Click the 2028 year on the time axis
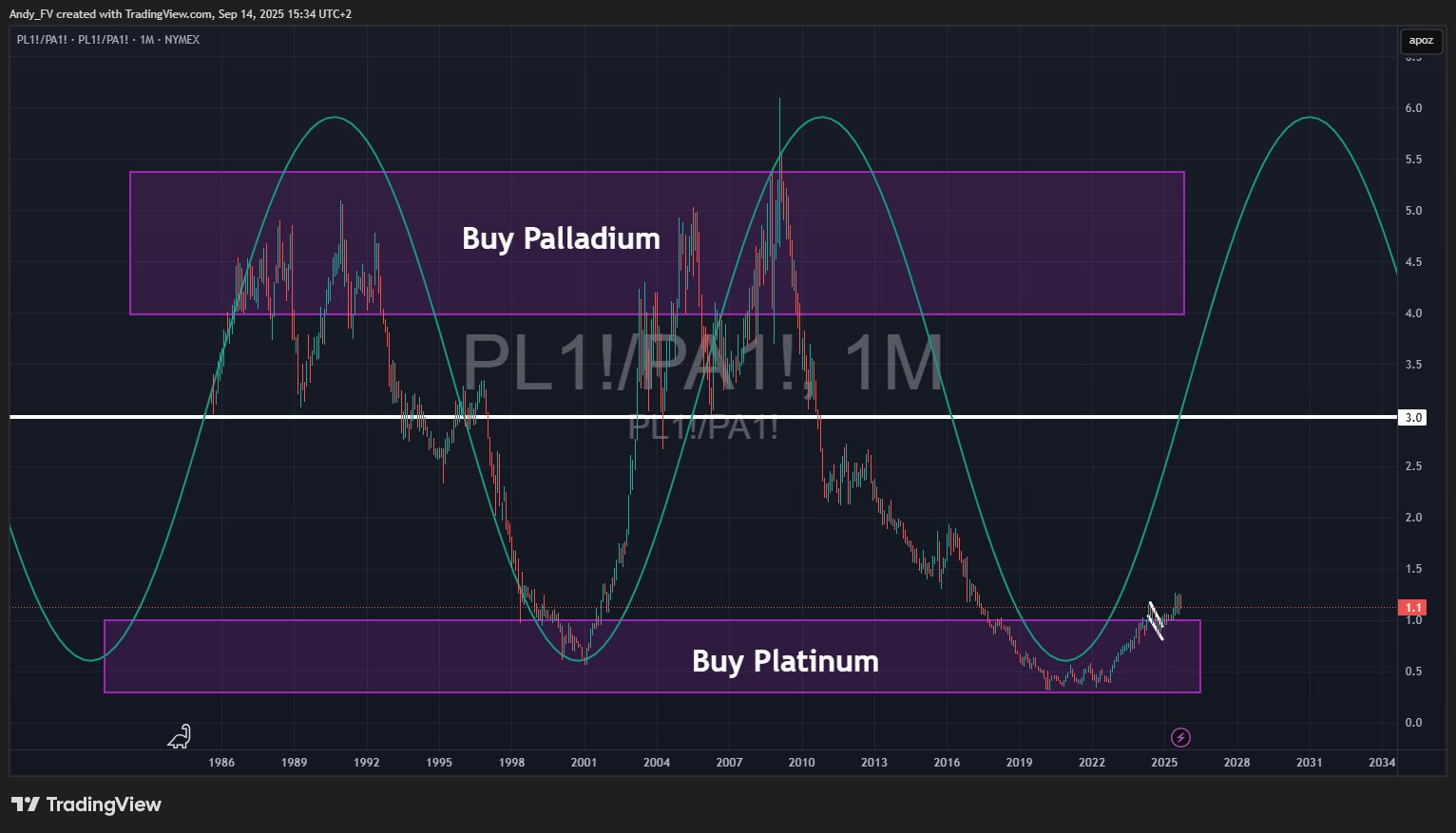 (1236, 763)
